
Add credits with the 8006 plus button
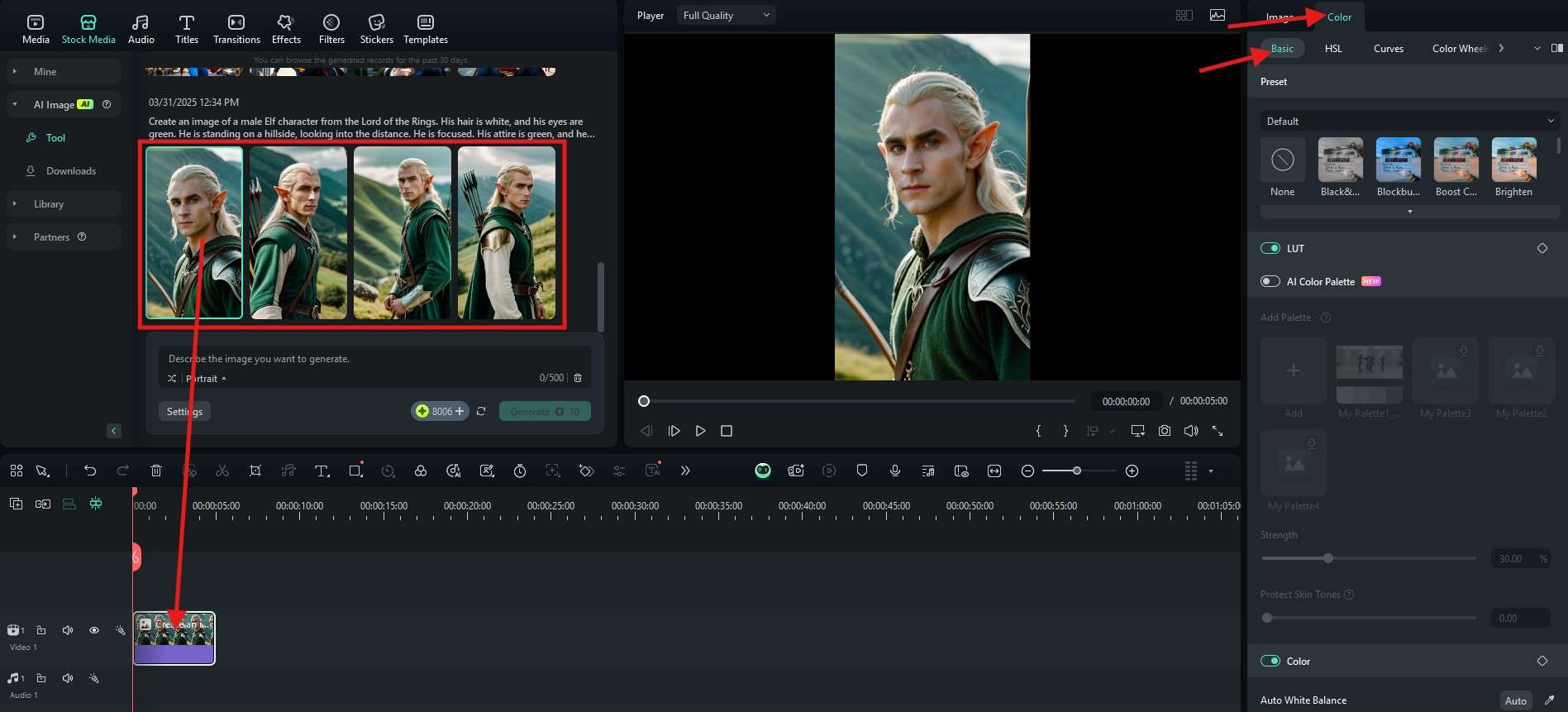[440, 411]
